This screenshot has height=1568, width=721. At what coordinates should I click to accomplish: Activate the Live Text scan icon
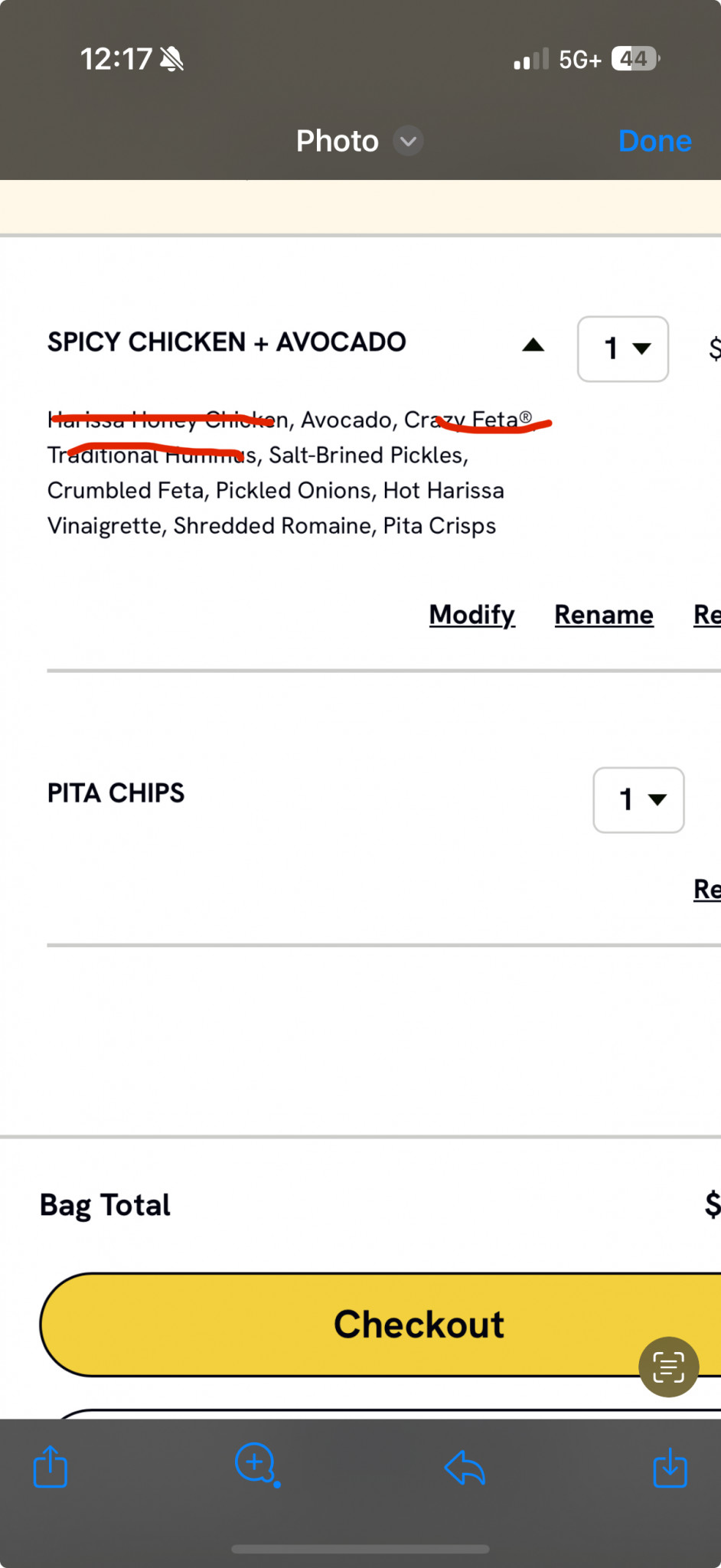tap(668, 1367)
